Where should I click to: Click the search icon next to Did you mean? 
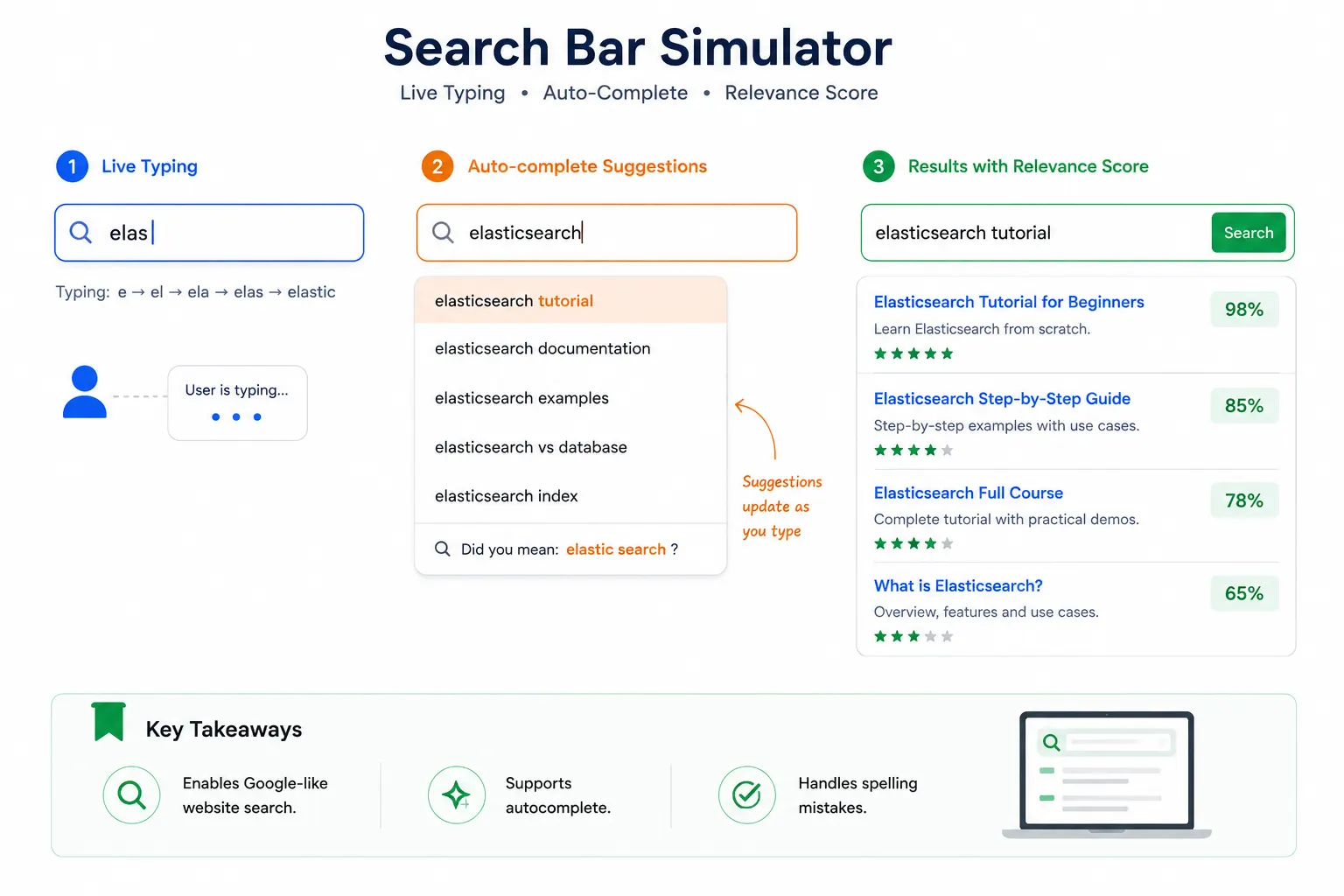click(443, 549)
